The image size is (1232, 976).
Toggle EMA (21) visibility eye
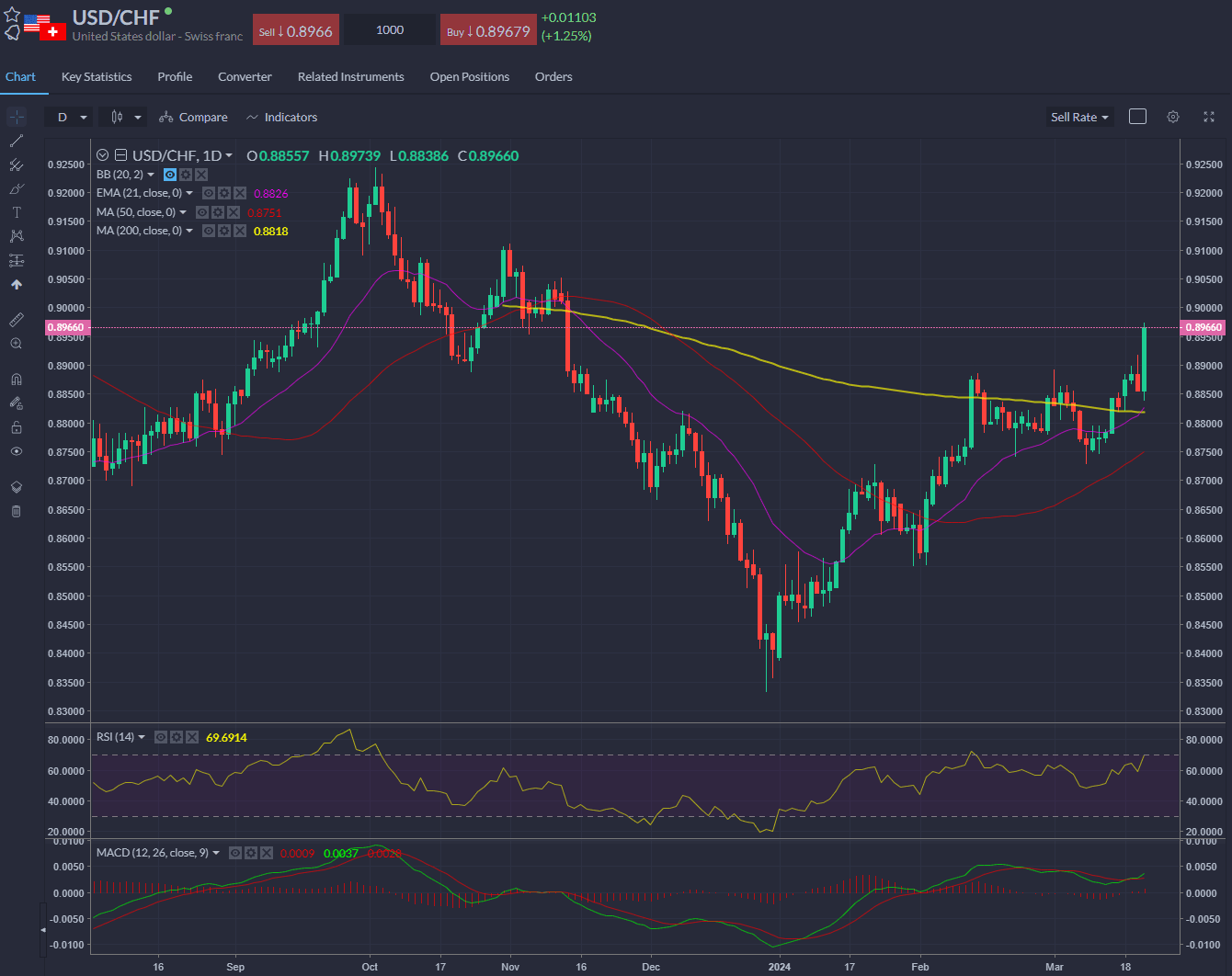coord(209,193)
